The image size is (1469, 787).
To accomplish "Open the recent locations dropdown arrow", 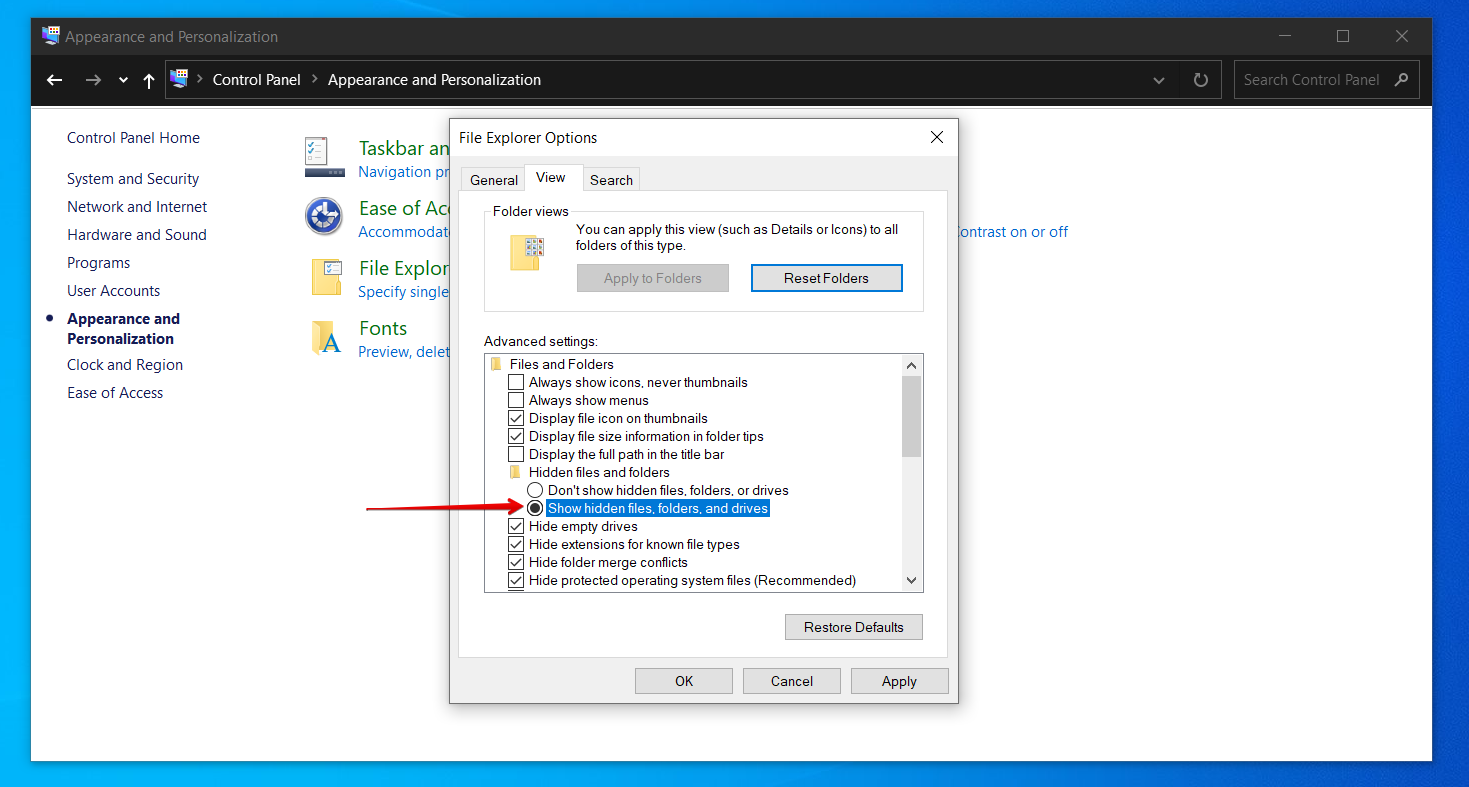I will tap(123, 80).
